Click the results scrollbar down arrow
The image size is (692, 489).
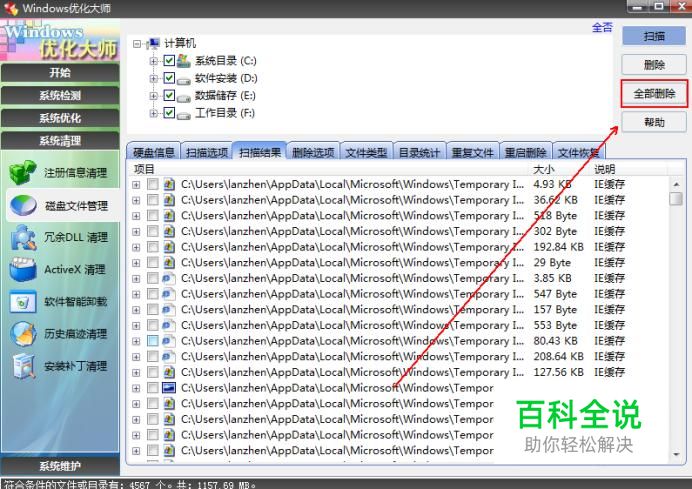click(x=676, y=454)
